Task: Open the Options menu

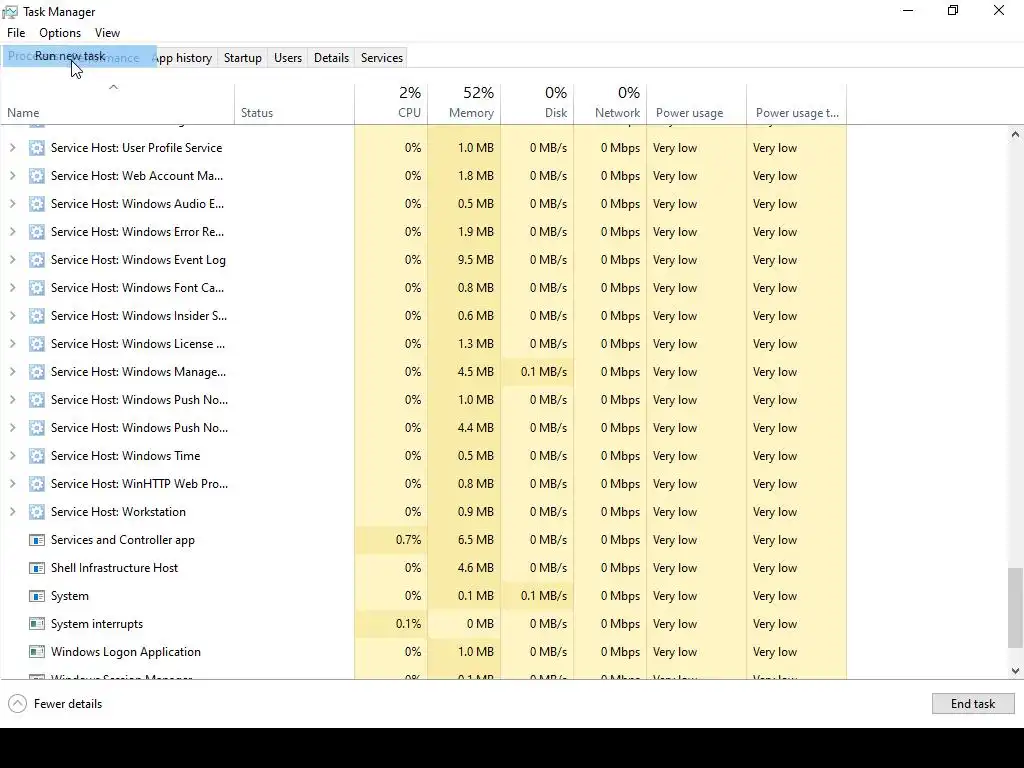Action: pos(60,33)
